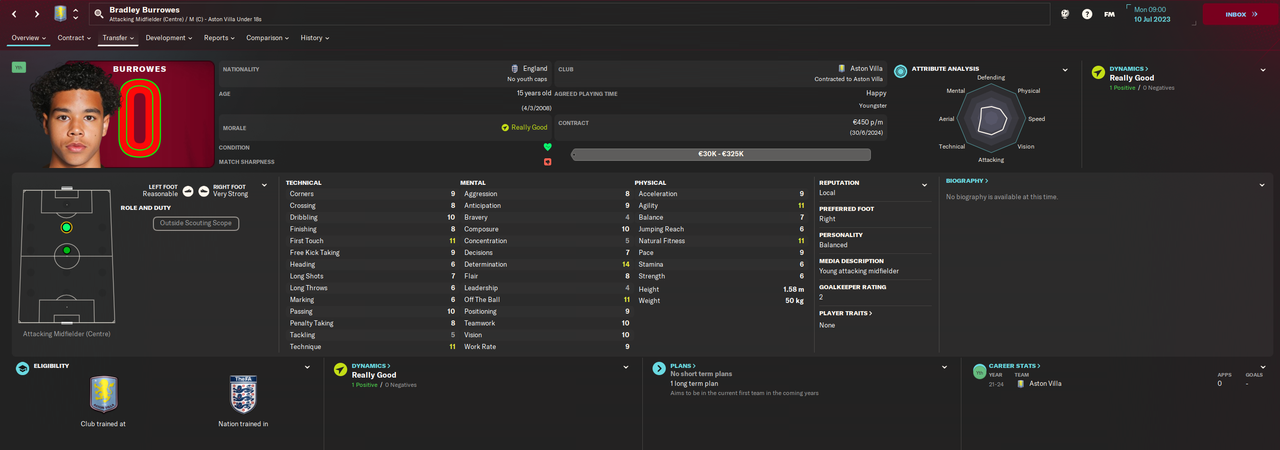Click the Eligibility graduation cap icon
The height and width of the screenshot is (450, 1280).
(x=22, y=368)
